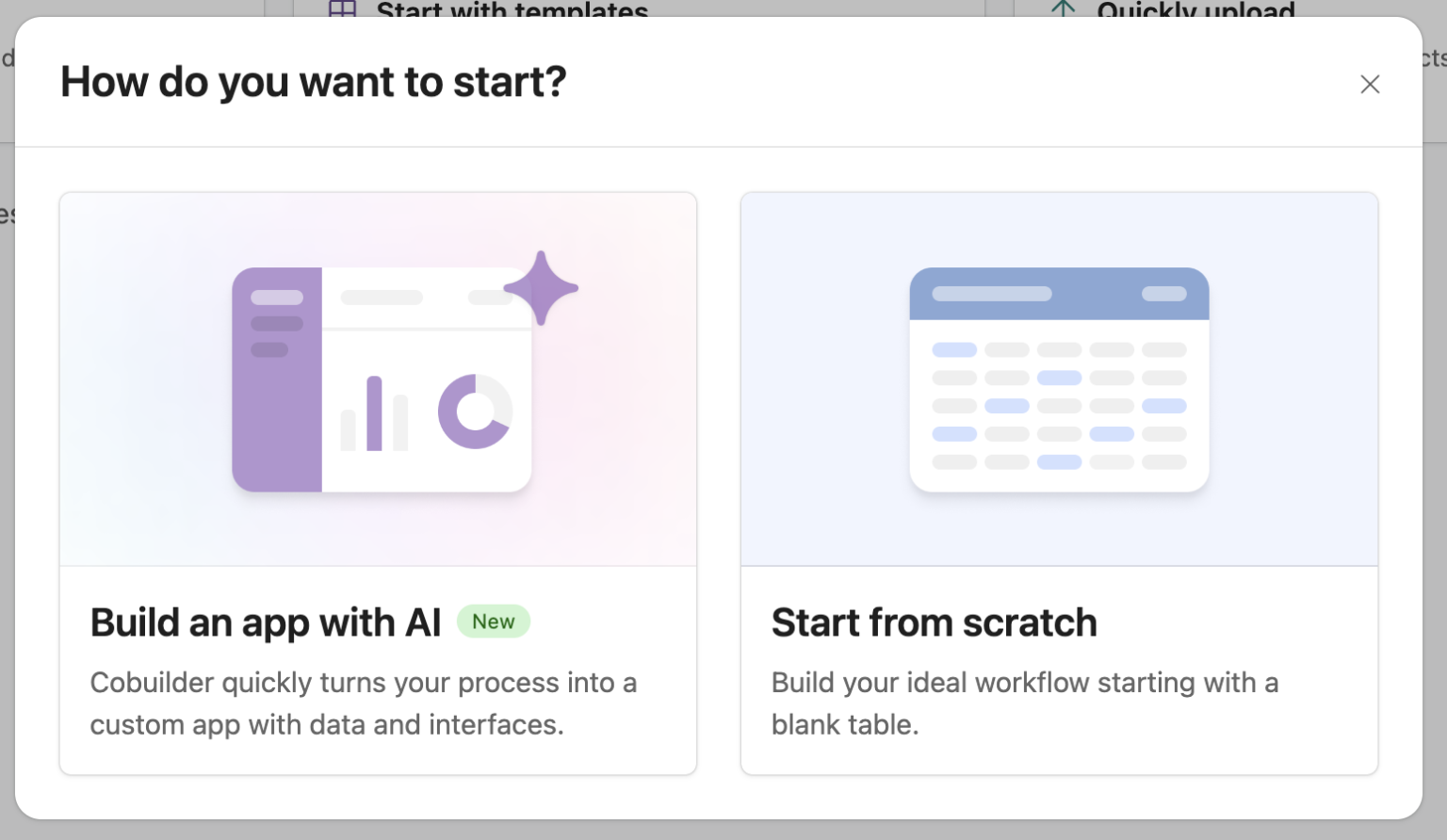This screenshot has height=840, width=1447.
Task: Click the bar chart icon in AI illustration
Action: (374, 413)
